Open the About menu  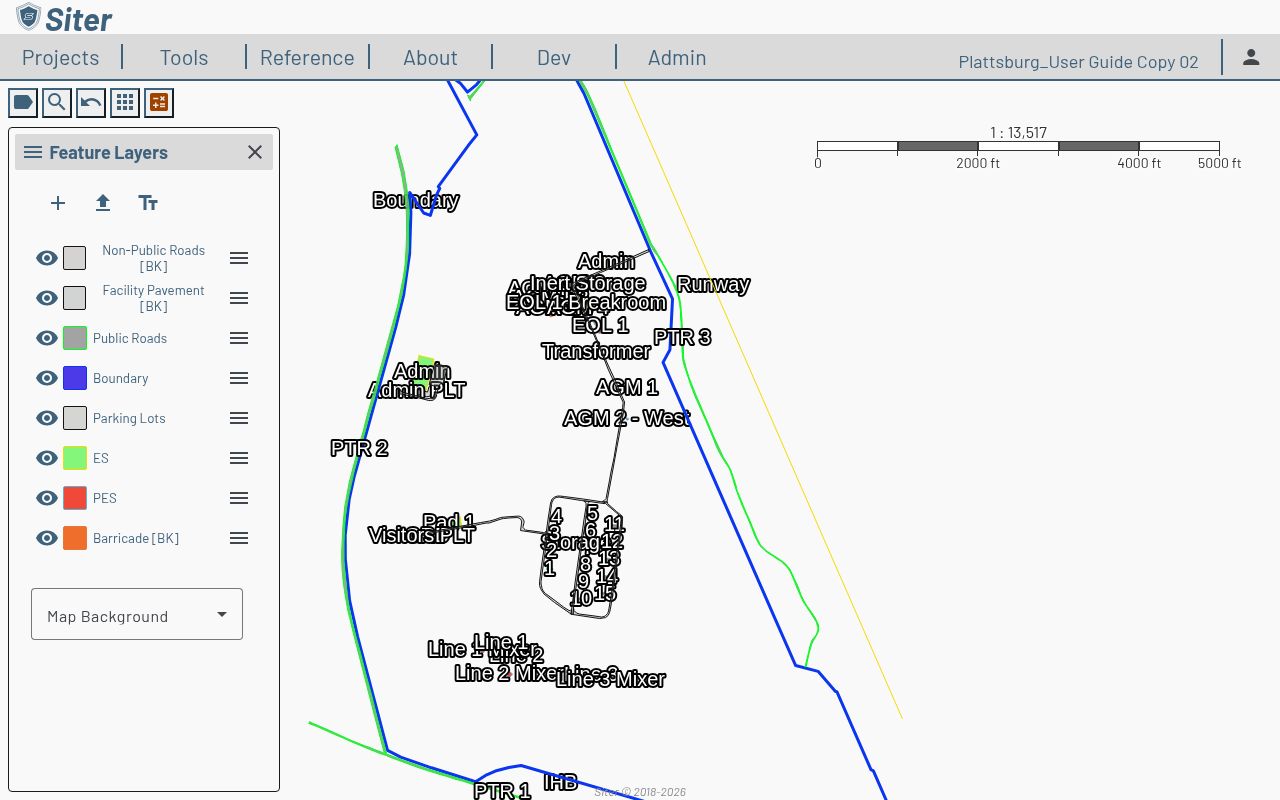430,57
